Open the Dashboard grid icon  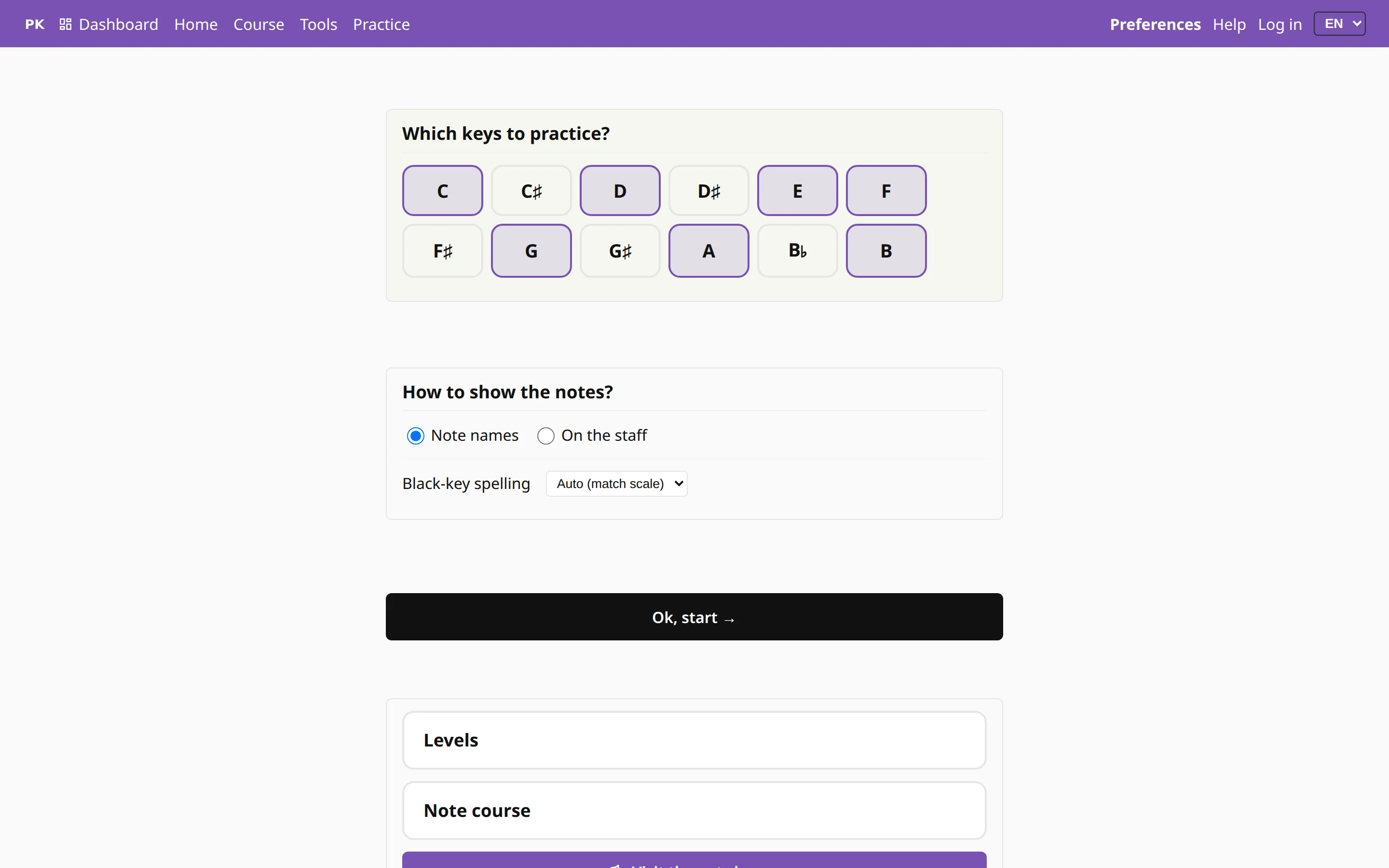point(66,24)
